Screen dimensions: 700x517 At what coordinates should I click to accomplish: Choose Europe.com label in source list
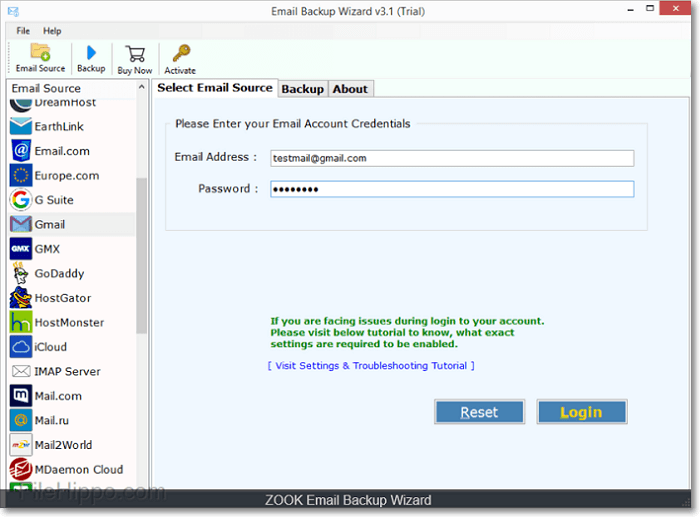tap(67, 175)
